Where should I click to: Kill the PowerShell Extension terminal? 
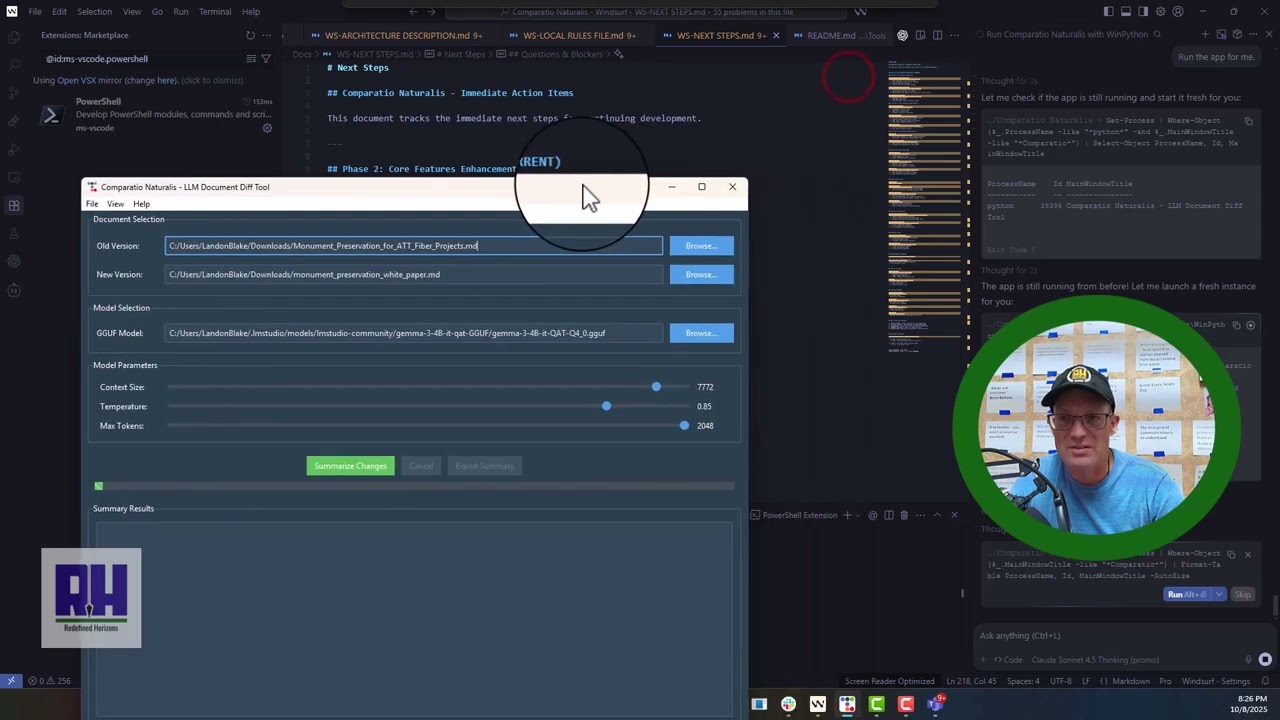904,515
